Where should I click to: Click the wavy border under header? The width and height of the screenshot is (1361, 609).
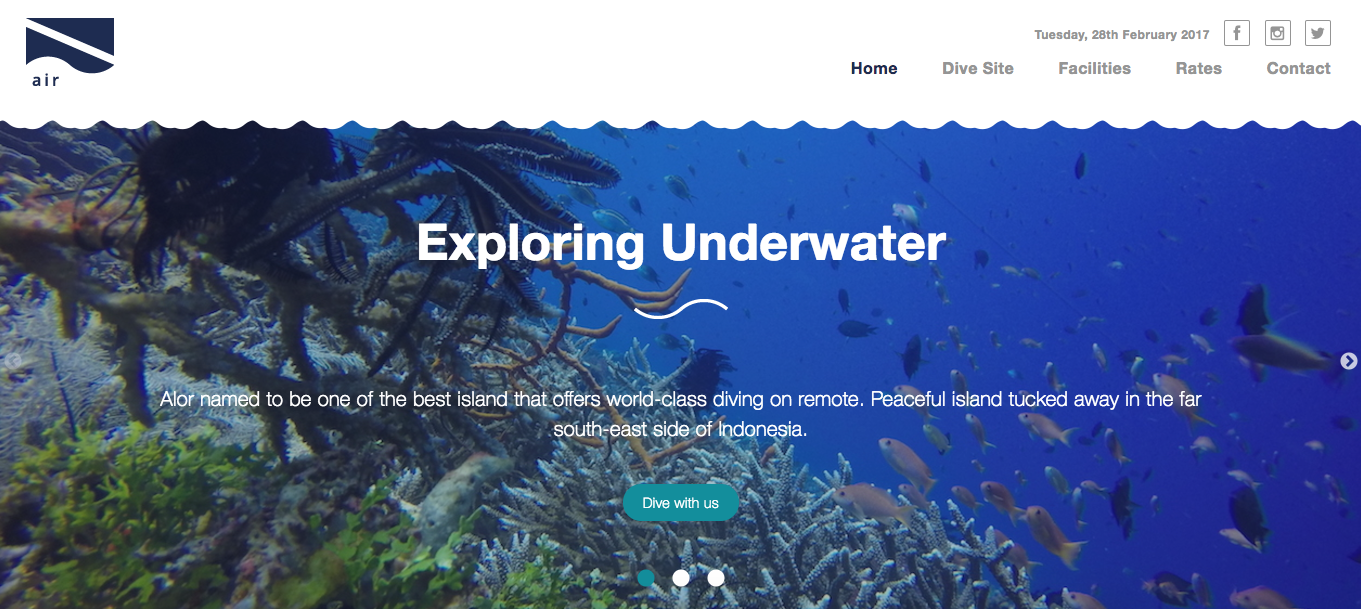[680, 125]
